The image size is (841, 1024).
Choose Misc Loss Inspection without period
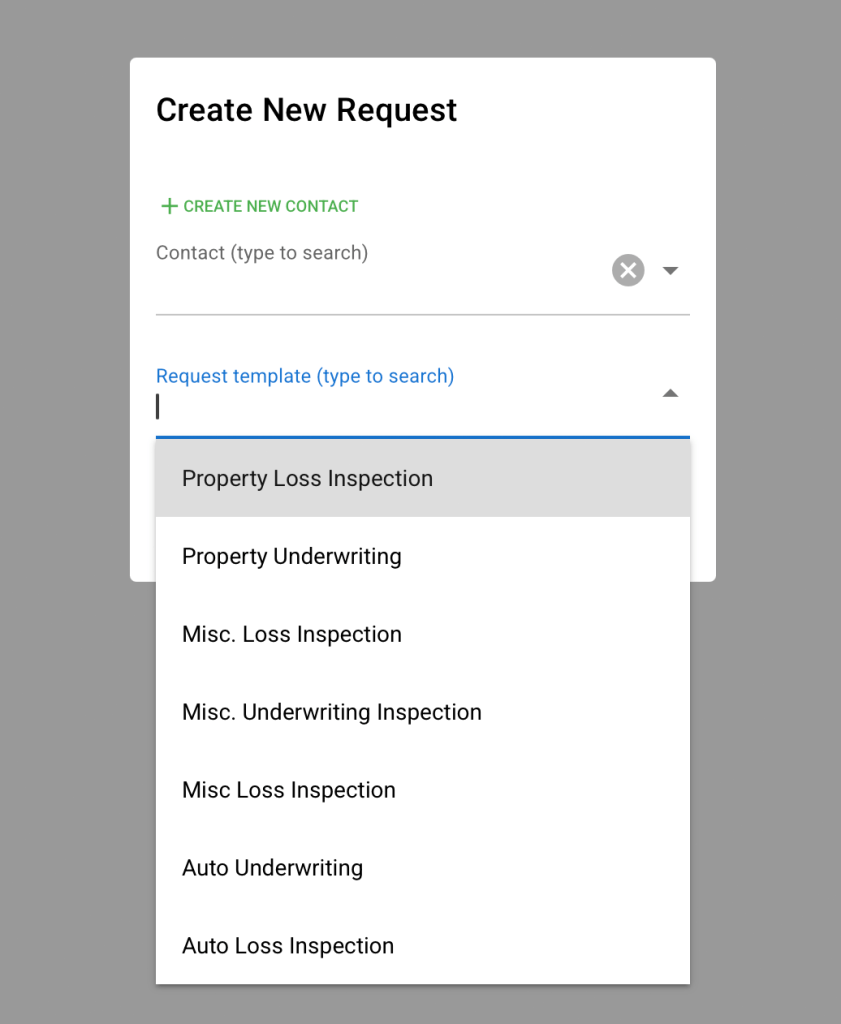click(x=289, y=791)
